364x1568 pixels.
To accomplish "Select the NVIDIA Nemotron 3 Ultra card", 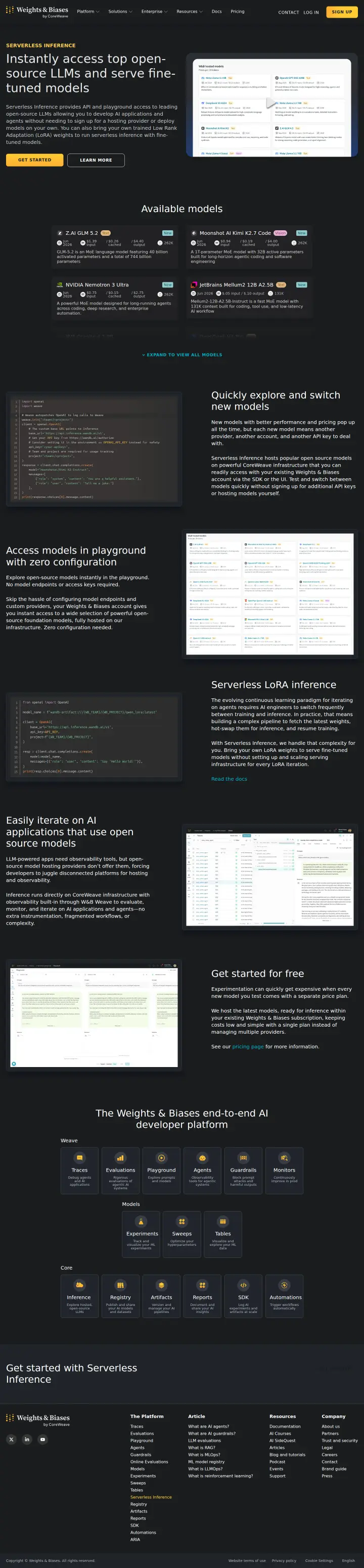I will point(115,298).
